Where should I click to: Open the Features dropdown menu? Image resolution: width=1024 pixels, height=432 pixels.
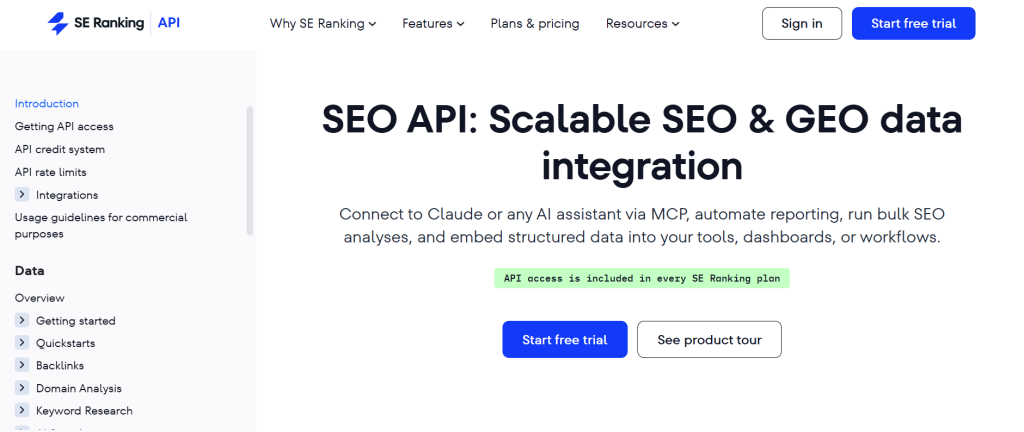pos(433,23)
